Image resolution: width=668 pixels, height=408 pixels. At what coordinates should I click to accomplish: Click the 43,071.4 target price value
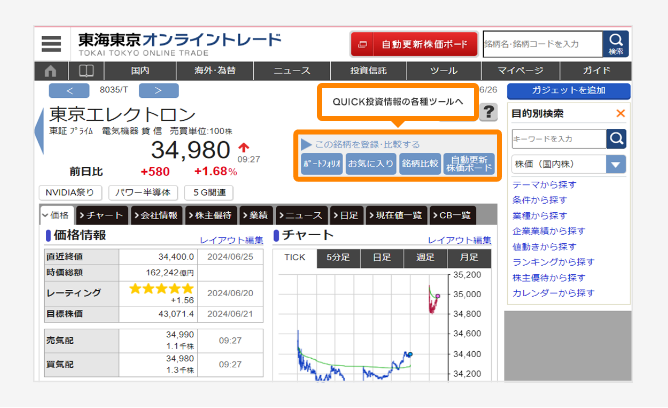pyautogui.click(x=176, y=314)
